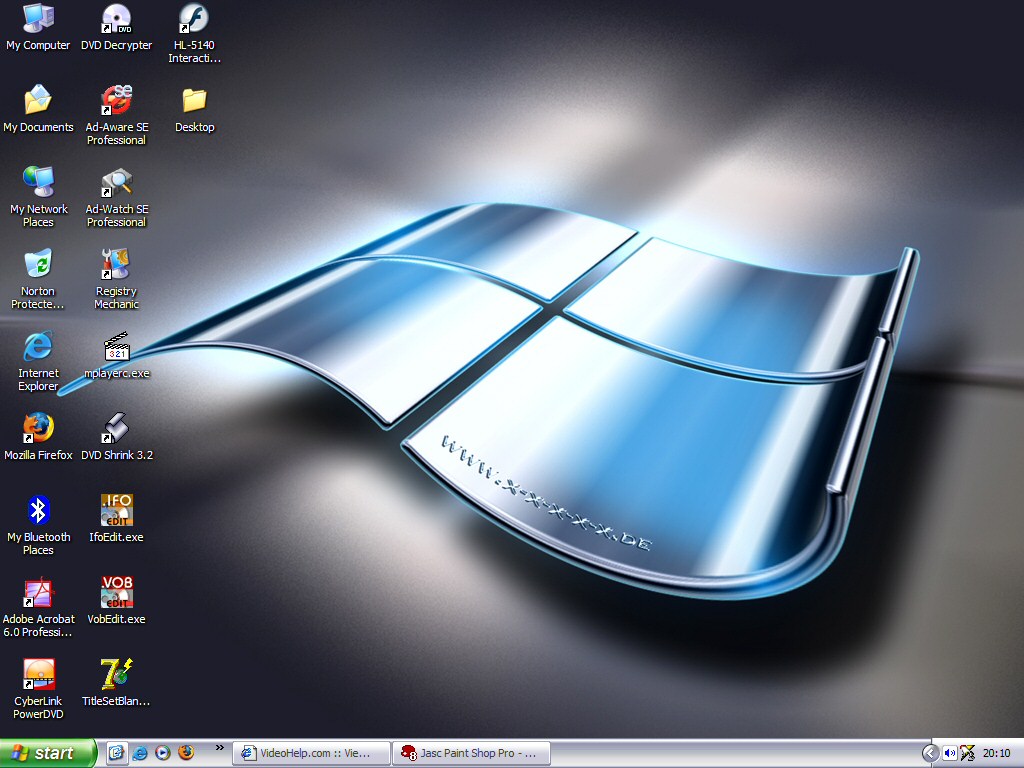Launch Firefox from the quick launch bar

[x=186, y=753]
